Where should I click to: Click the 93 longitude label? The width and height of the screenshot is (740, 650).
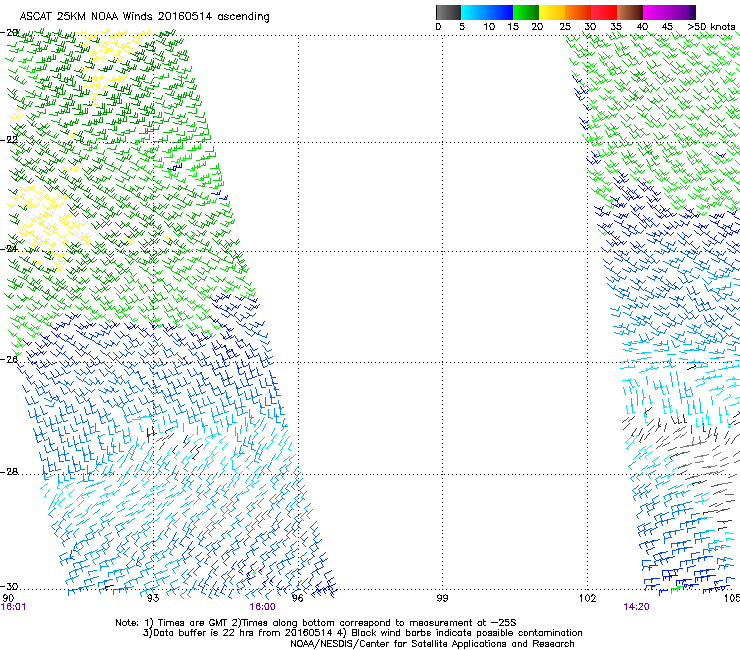152,598
